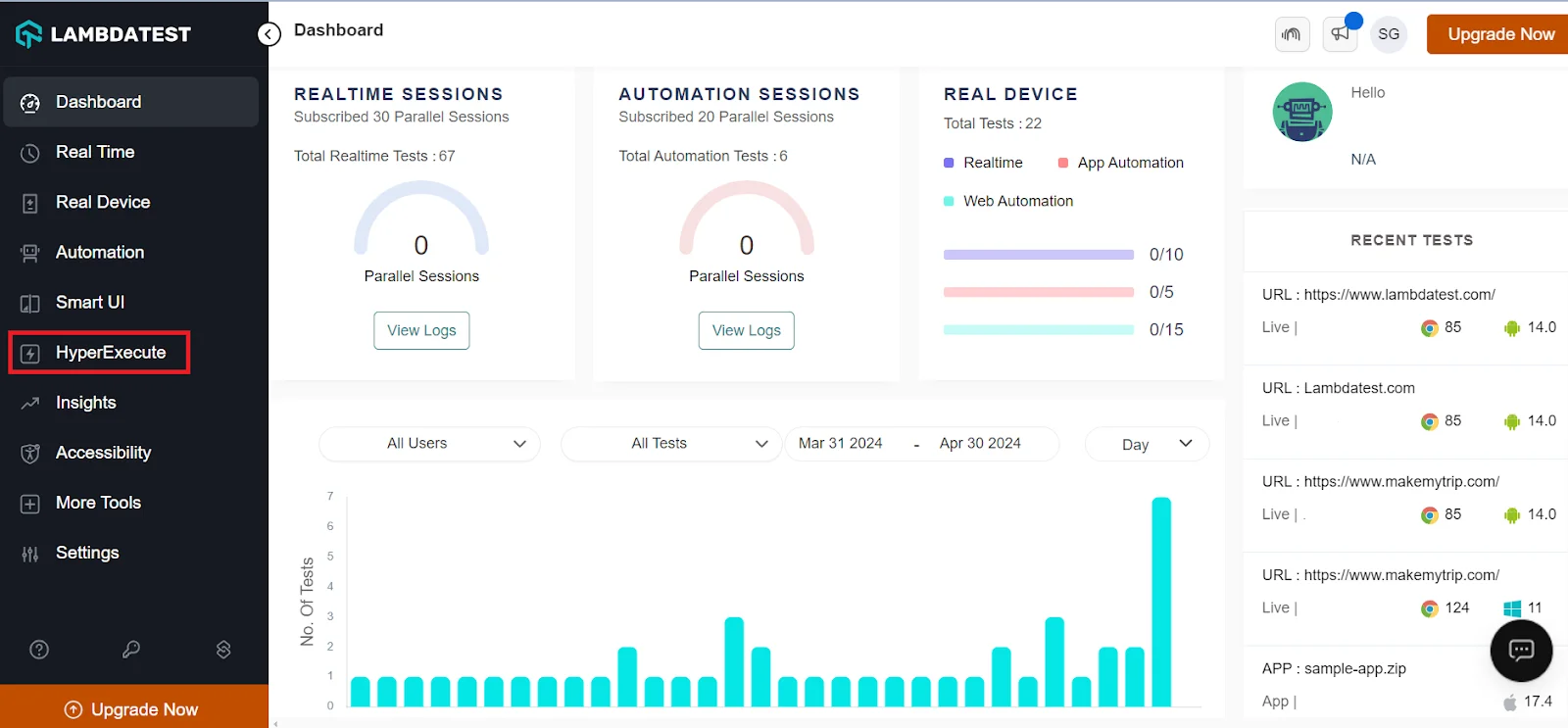View Logs for Realtime Sessions
Image resolution: width=1568 pixels, height=728 pixels.
[421, 330]
